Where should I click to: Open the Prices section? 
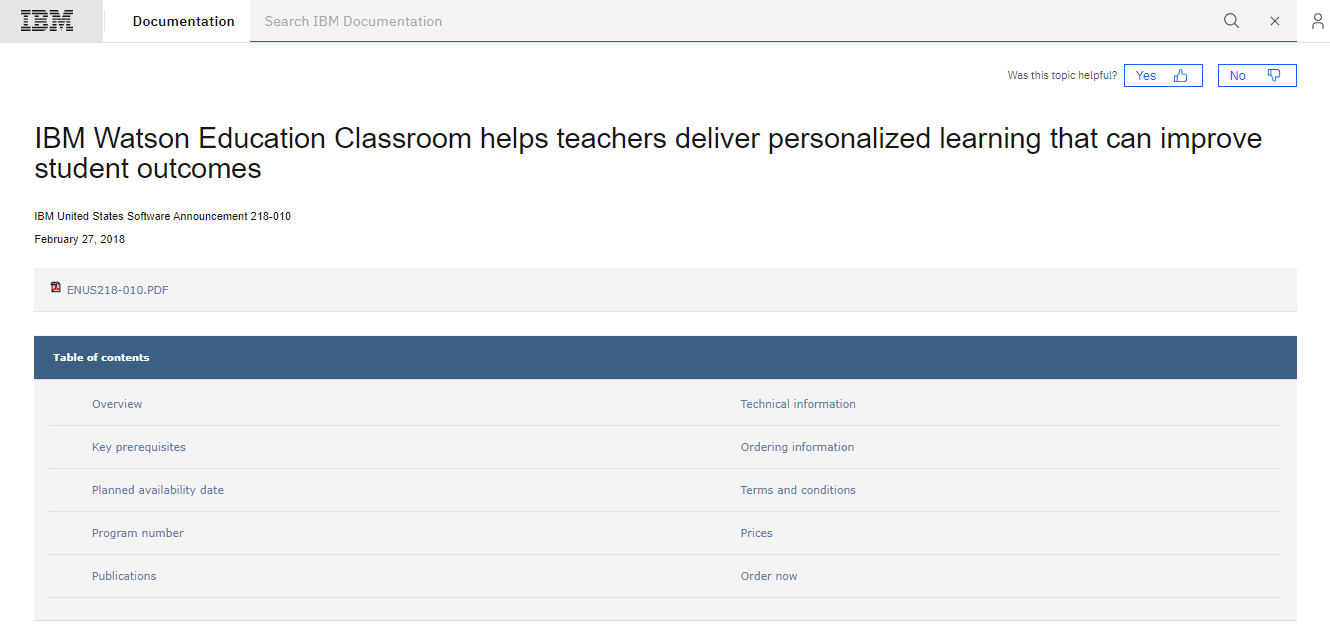click(x=756, y=532)
